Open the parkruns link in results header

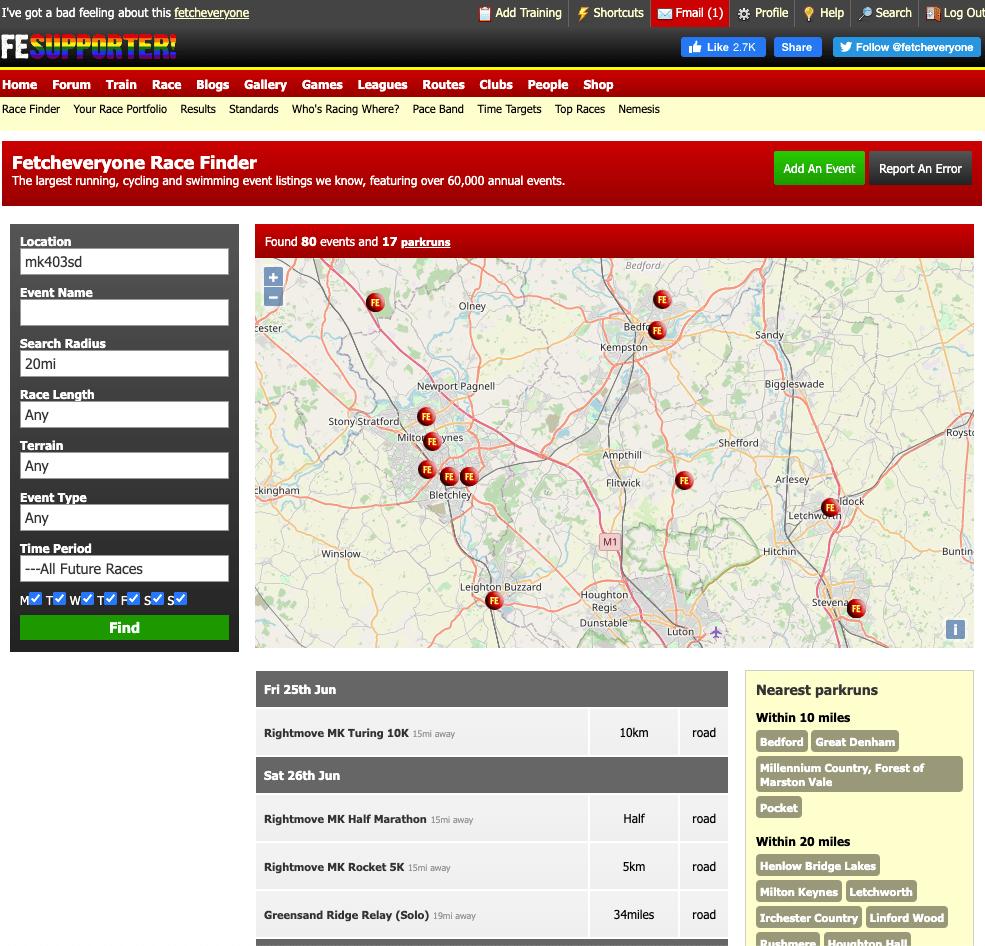point(425,242)
